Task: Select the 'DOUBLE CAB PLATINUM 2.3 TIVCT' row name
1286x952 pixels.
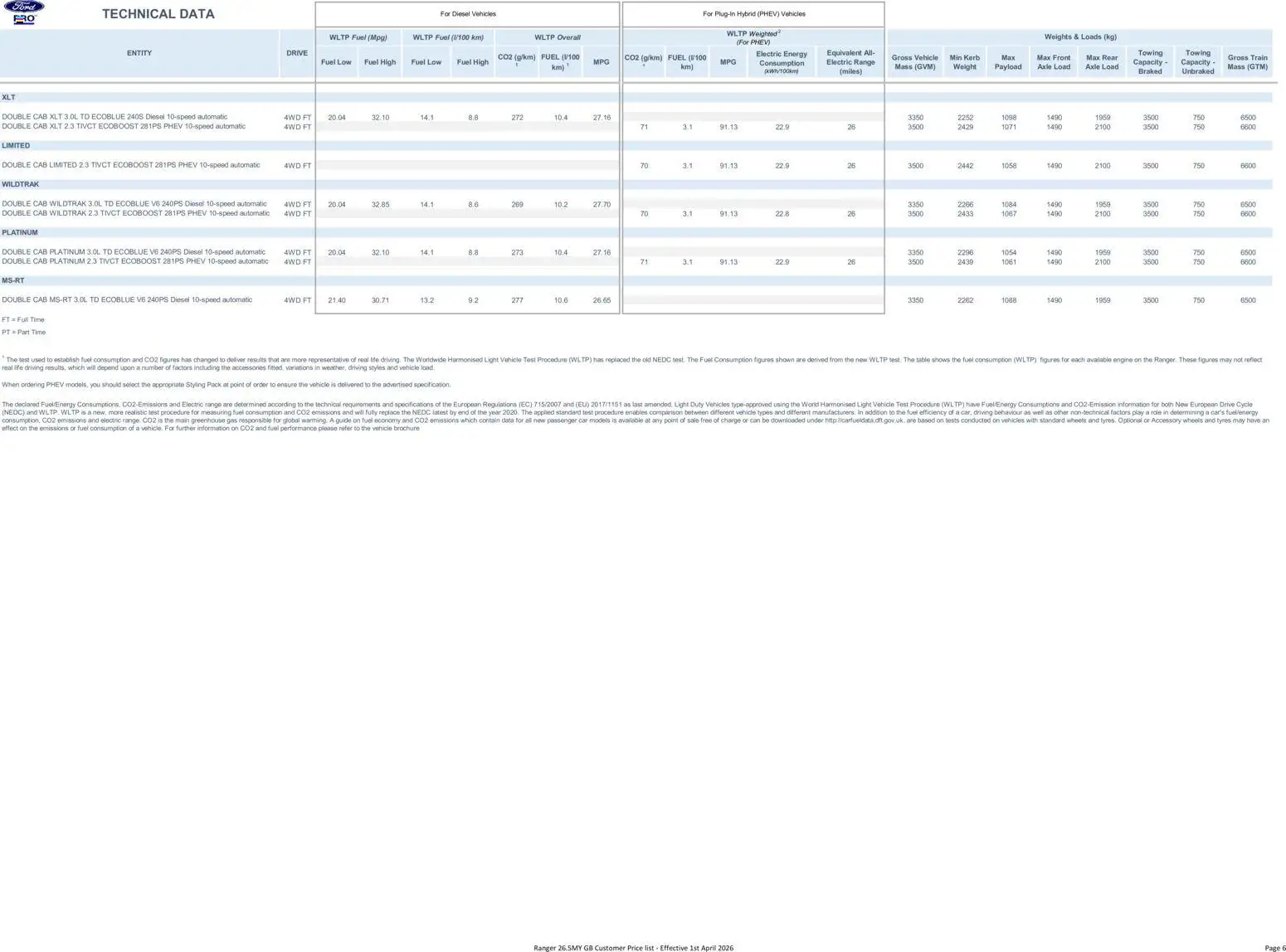Action: click(135, 261)
